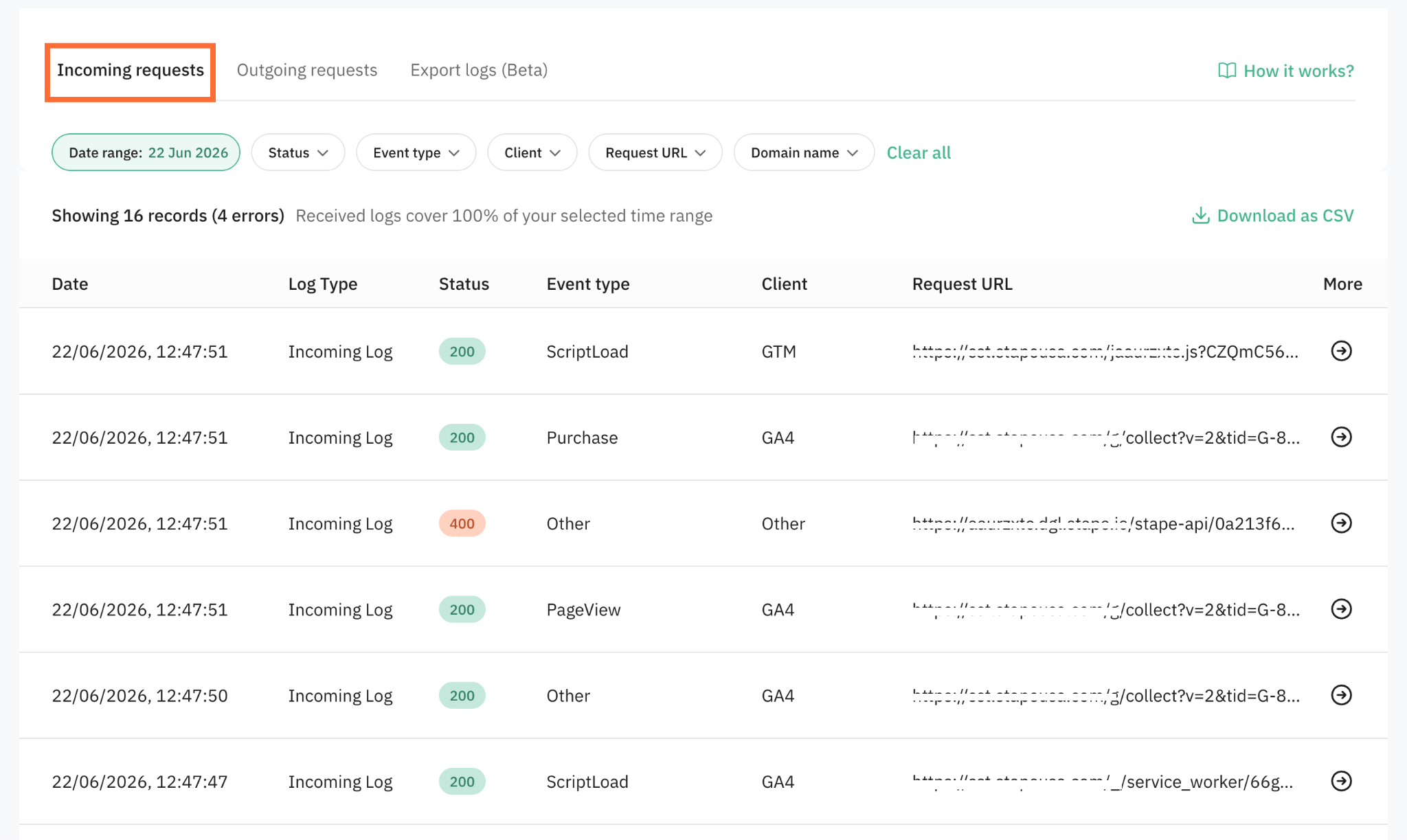Click the Date column header
The image size is (1407, 840).
pos(70,284)
